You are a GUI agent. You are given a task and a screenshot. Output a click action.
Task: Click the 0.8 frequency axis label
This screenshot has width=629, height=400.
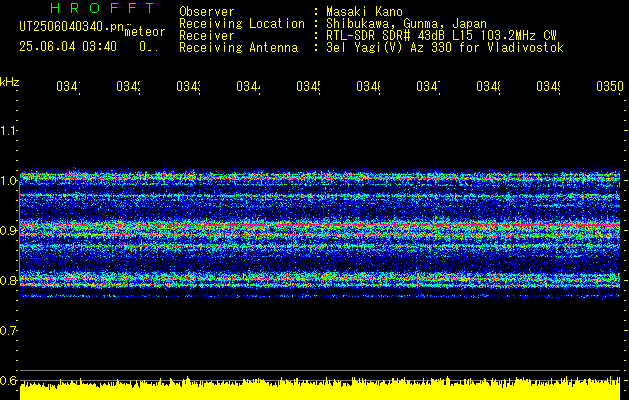pyautogui.click(x=8, y=280)
